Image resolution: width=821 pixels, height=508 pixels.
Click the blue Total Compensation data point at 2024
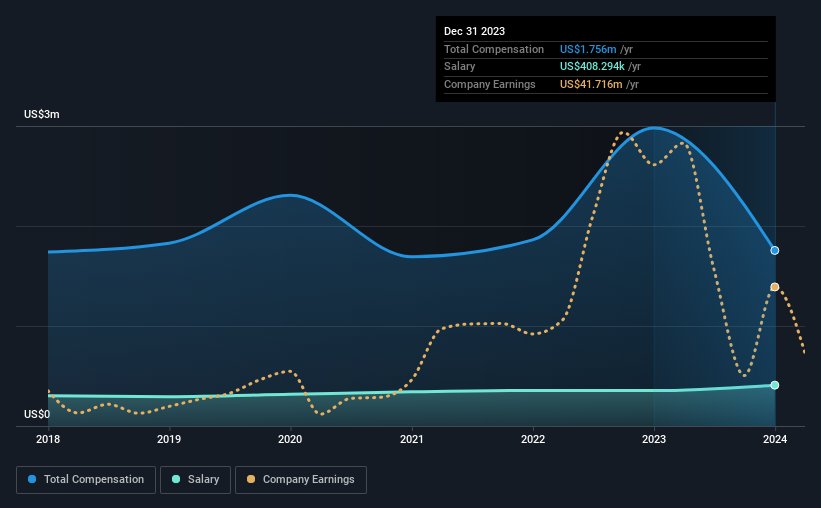775,250
